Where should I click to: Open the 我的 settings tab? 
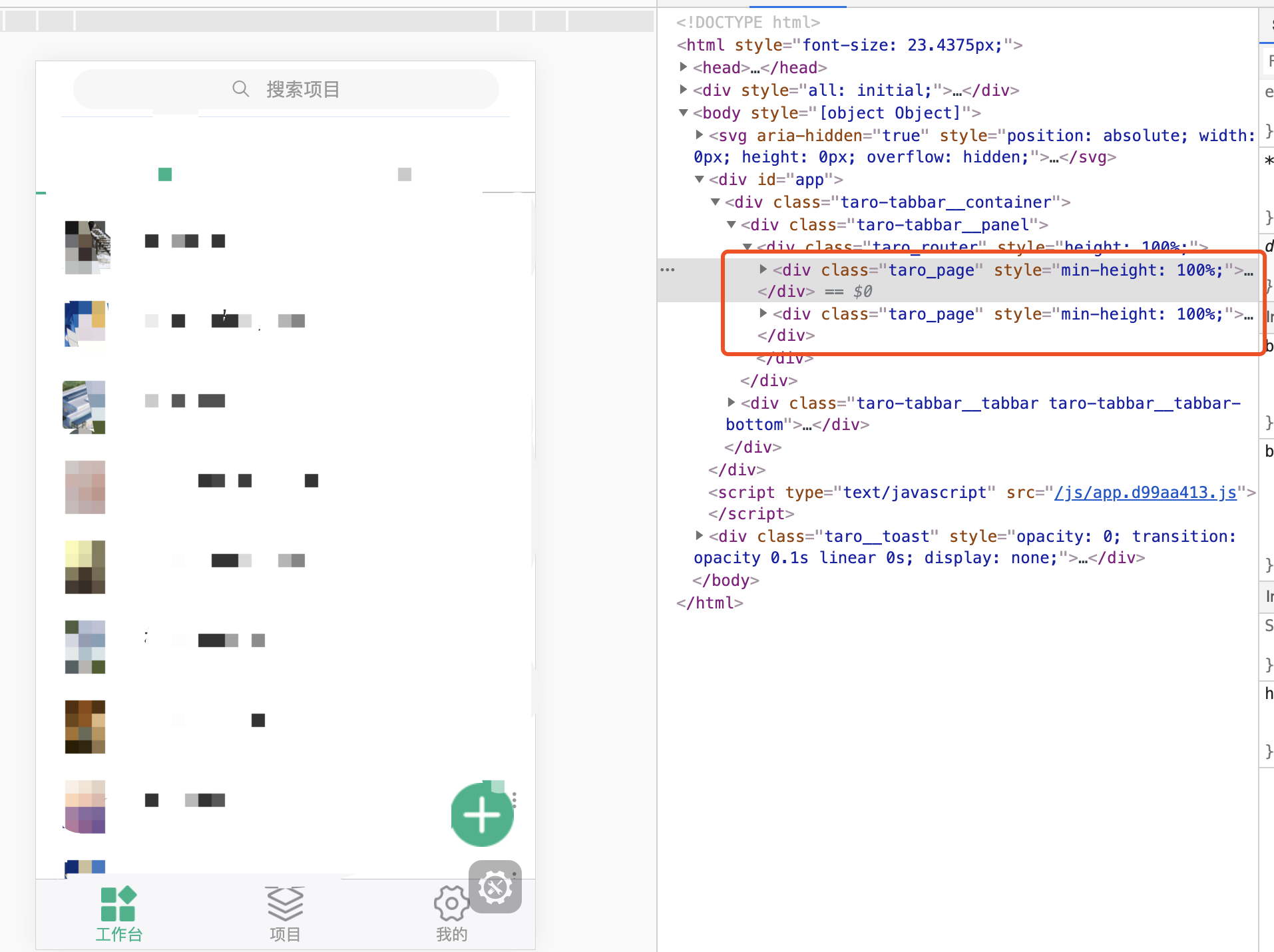tap(451, 914)
